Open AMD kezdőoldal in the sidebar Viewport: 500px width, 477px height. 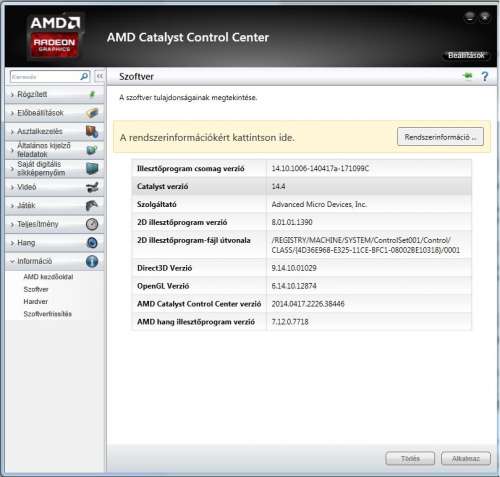coord(48,277)
